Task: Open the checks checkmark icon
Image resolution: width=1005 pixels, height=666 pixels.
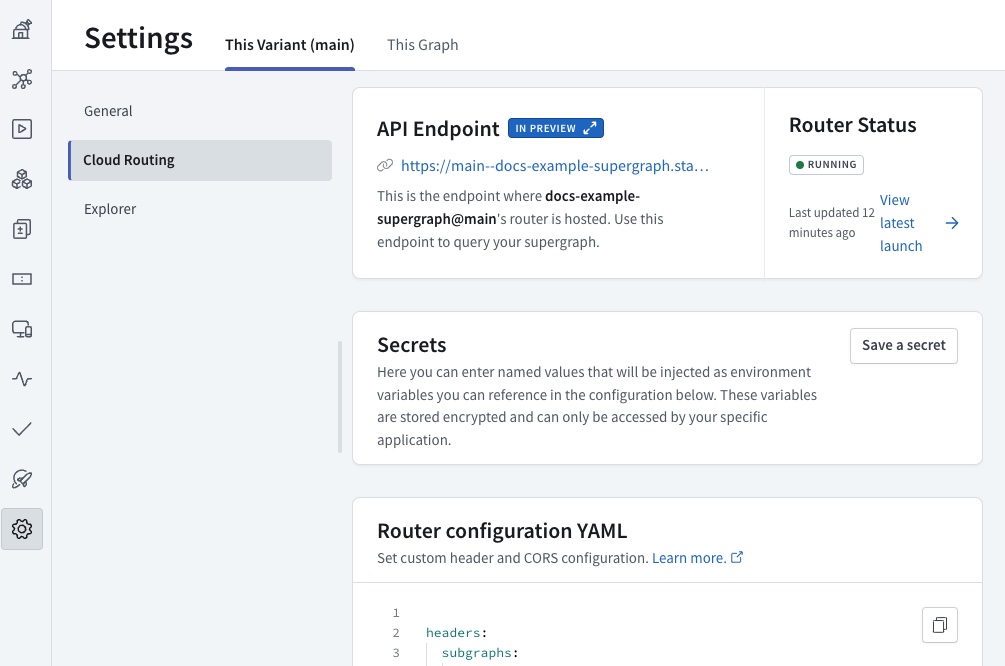Action: coord(22,429)
